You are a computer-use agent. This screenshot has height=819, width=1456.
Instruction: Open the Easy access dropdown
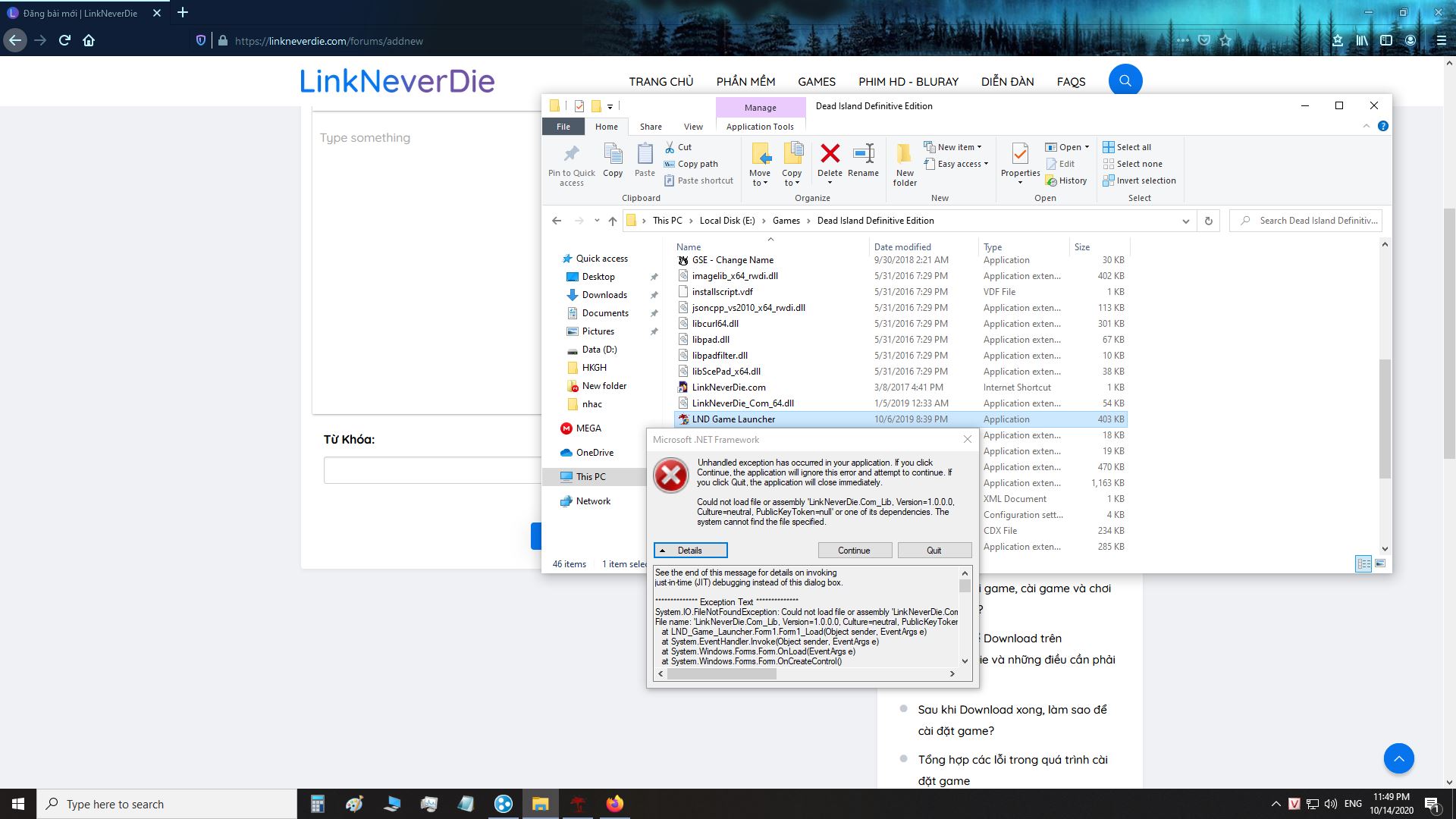[x=958, y=164]
